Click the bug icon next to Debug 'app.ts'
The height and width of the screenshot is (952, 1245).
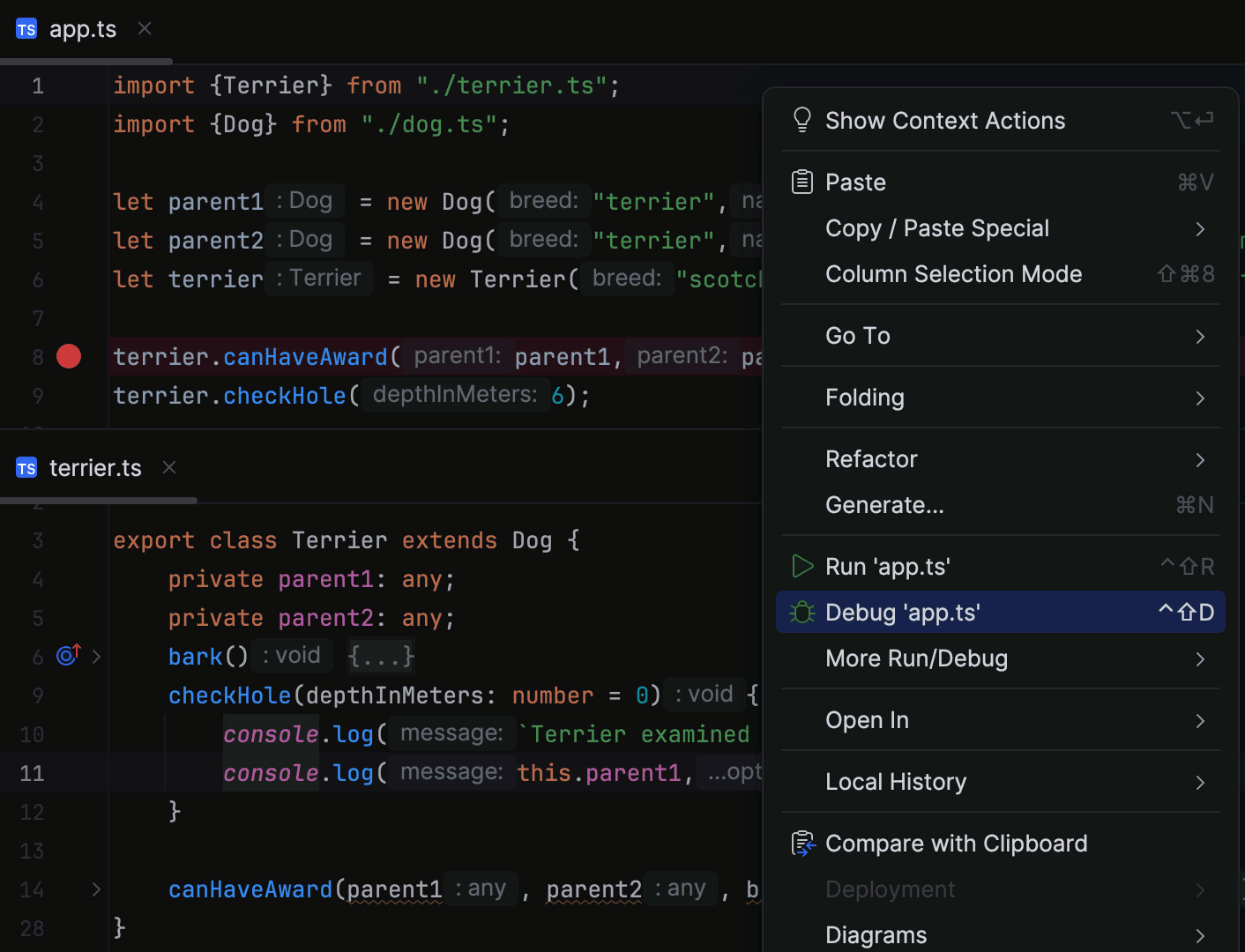pos(802,612)
